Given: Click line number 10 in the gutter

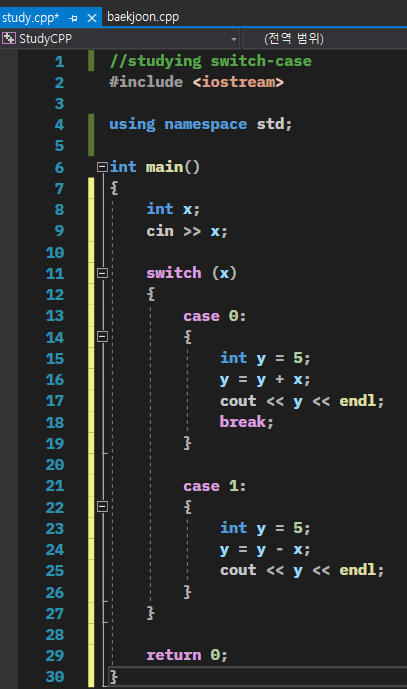Looking at the screenshot, I should tap(55, 252).
